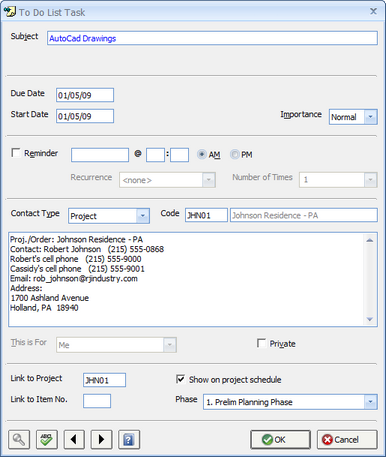Image resolution: width=386 pixels, height=457 pixels.
Task: Check the Private checkbox
Action: click(x=261, y=343)
